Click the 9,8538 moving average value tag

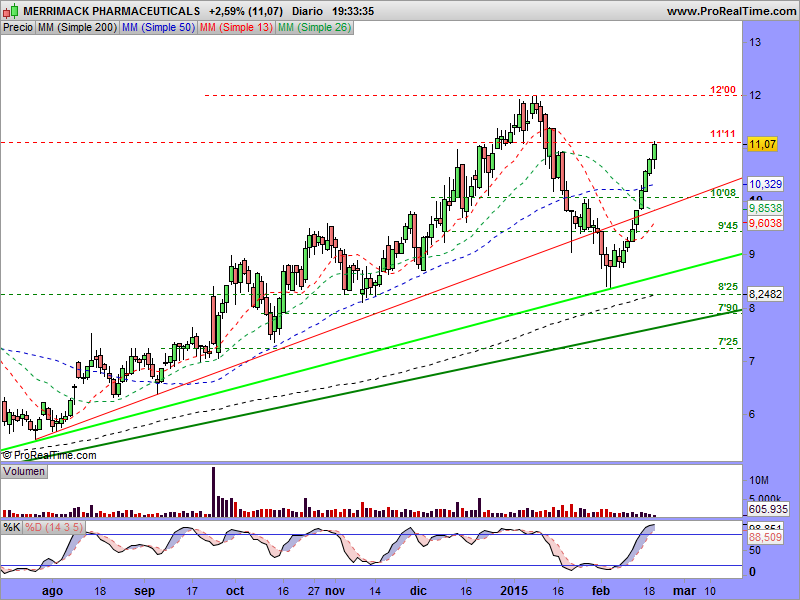coord(765,208)
